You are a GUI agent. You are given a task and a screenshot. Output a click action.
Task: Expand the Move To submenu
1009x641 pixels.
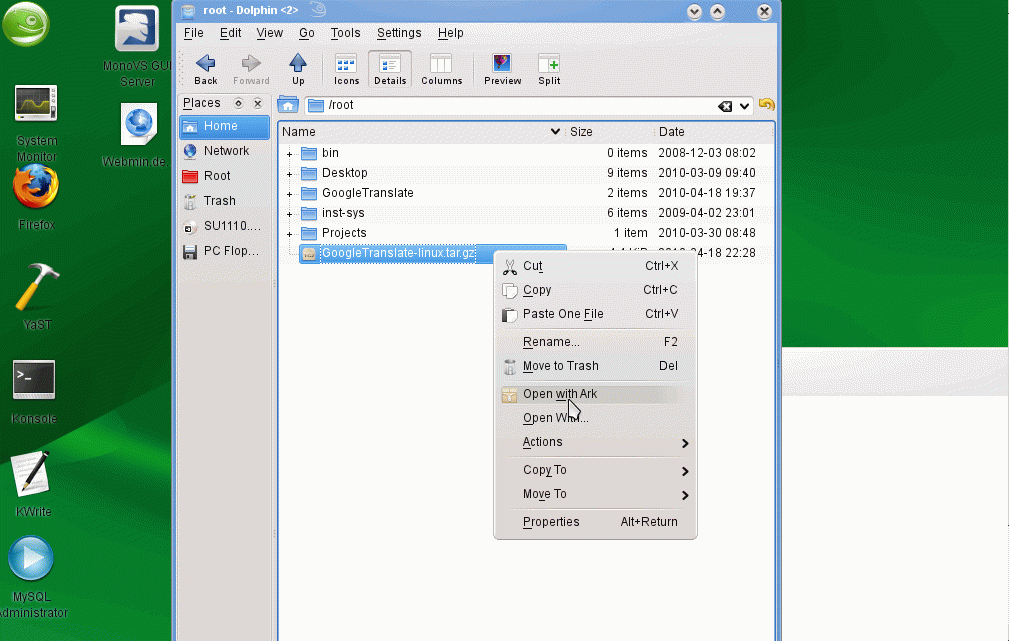click(x=595, y=494)
